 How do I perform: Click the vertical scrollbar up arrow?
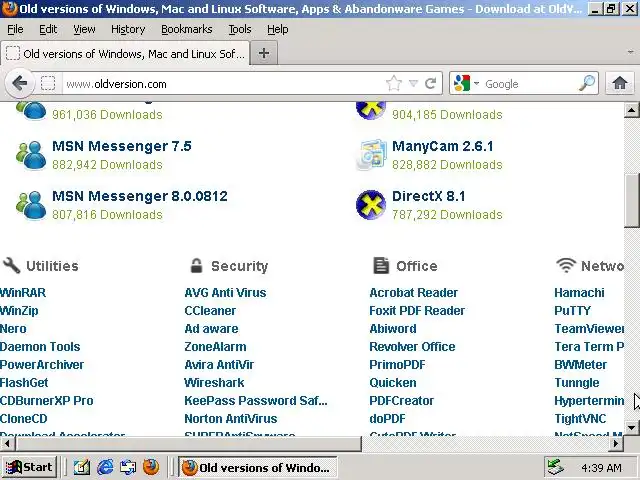click(x=631, y=110)
